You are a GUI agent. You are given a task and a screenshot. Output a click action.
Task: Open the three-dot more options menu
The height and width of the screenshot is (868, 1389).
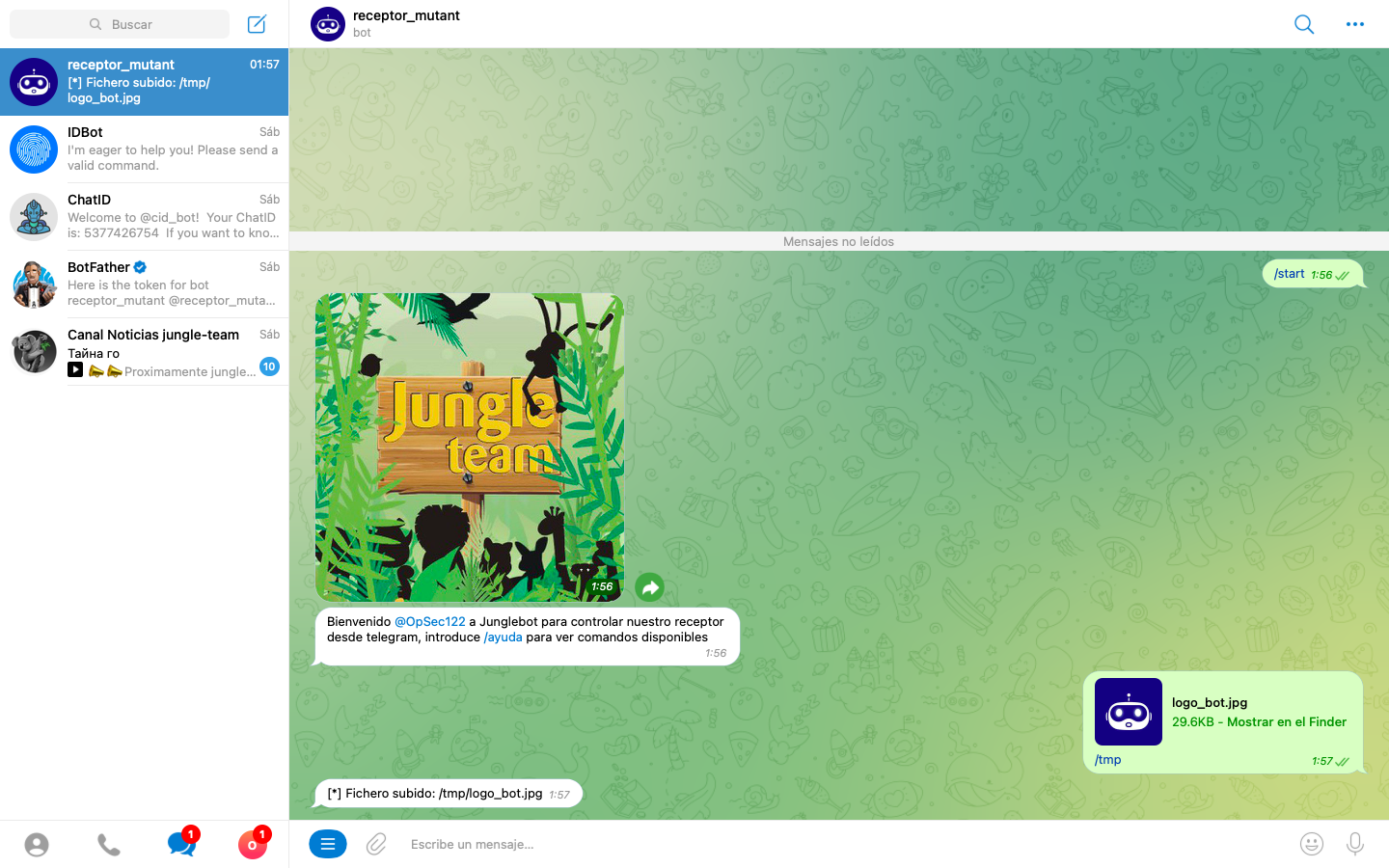[1354, 24]
